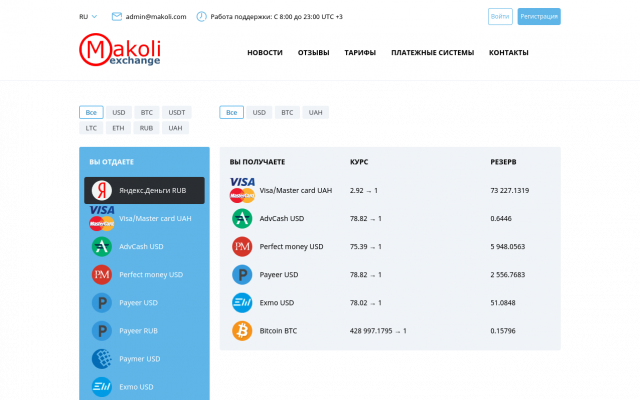Click AdvCash icon in receive table
640x400 pixels.
(x=242, y=218)
